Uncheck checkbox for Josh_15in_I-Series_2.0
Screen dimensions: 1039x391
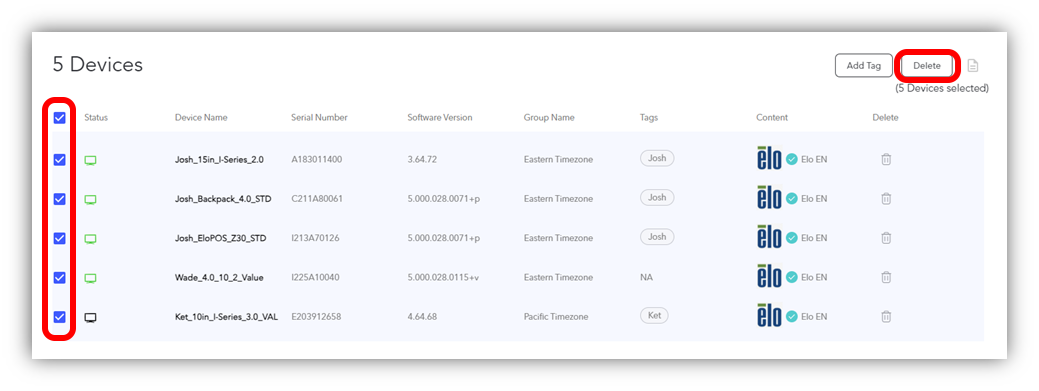pos(60,160)
